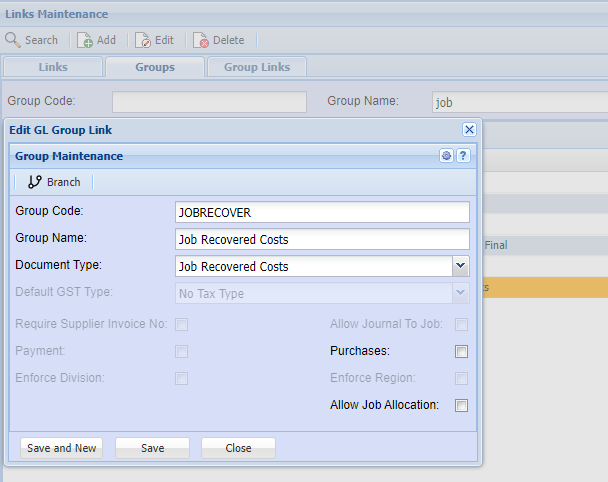Close the Edit GL Group Link dialog
This screenshot has height=482, width=608.
[x=469, y=130]
